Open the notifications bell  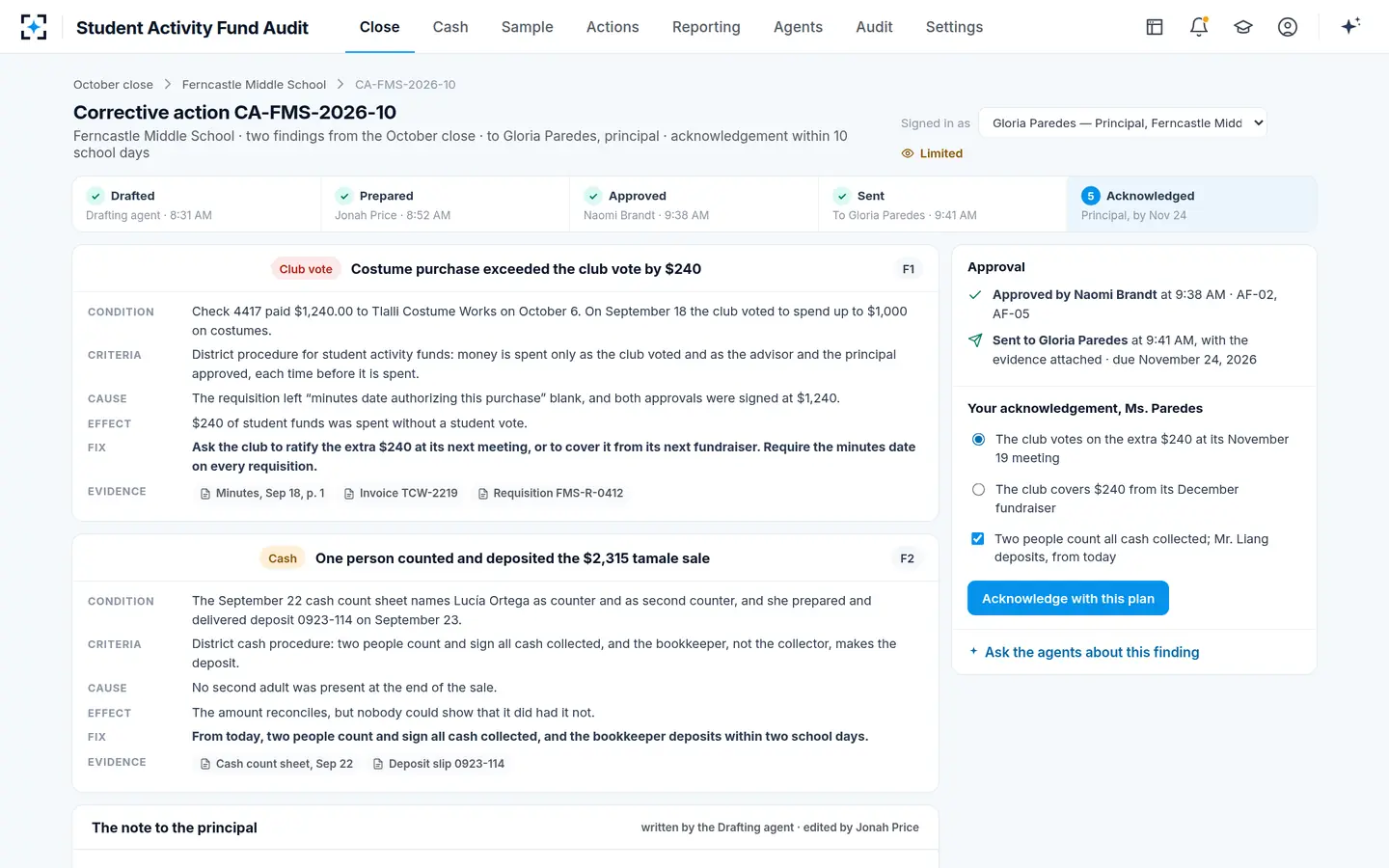pos(1199,27)
